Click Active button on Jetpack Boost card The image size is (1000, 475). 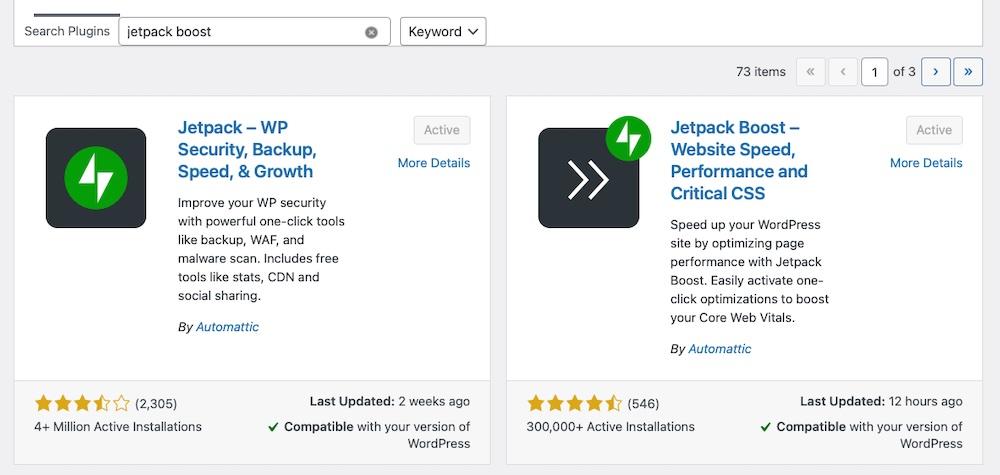click(934, 130)
